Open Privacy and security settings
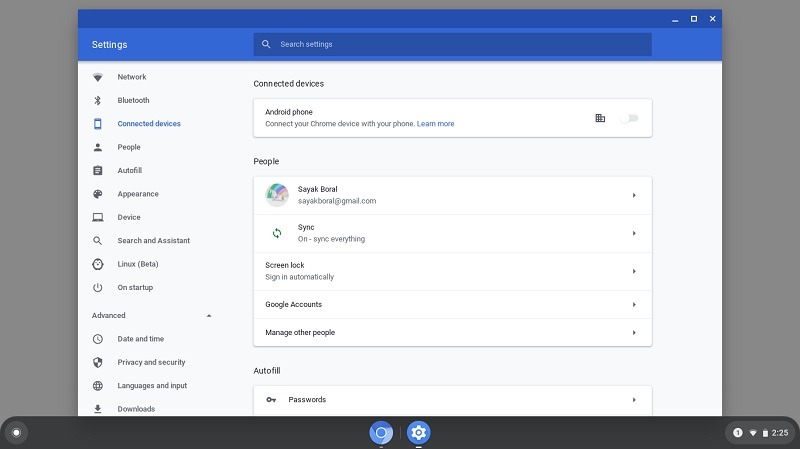The width and height of the screenshot is (800, 449). pyautogui.click(x=152, y=362)
